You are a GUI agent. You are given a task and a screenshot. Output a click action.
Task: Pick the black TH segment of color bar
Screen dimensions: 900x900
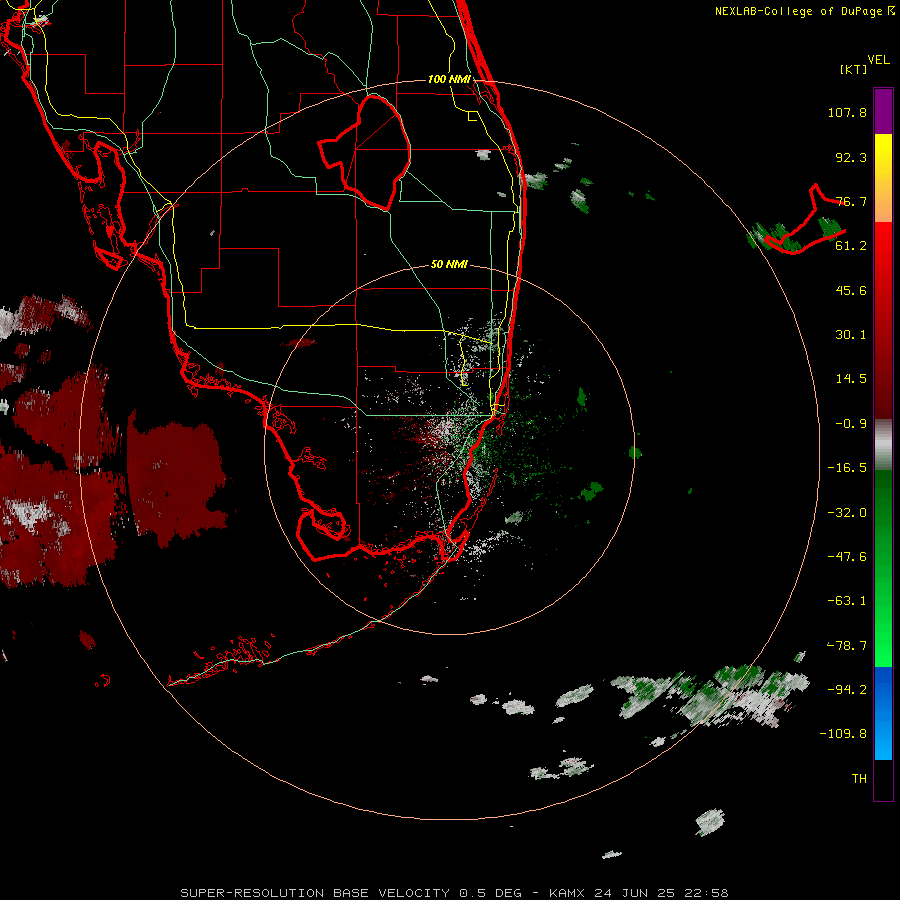(x=883, y=779)
